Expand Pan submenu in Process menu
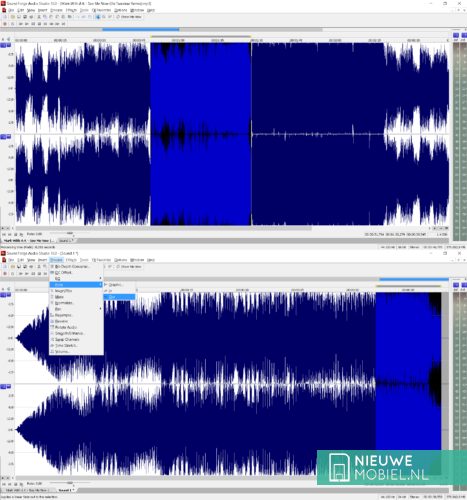The height and width of the screenshot is (500, 467). point(76,309)
